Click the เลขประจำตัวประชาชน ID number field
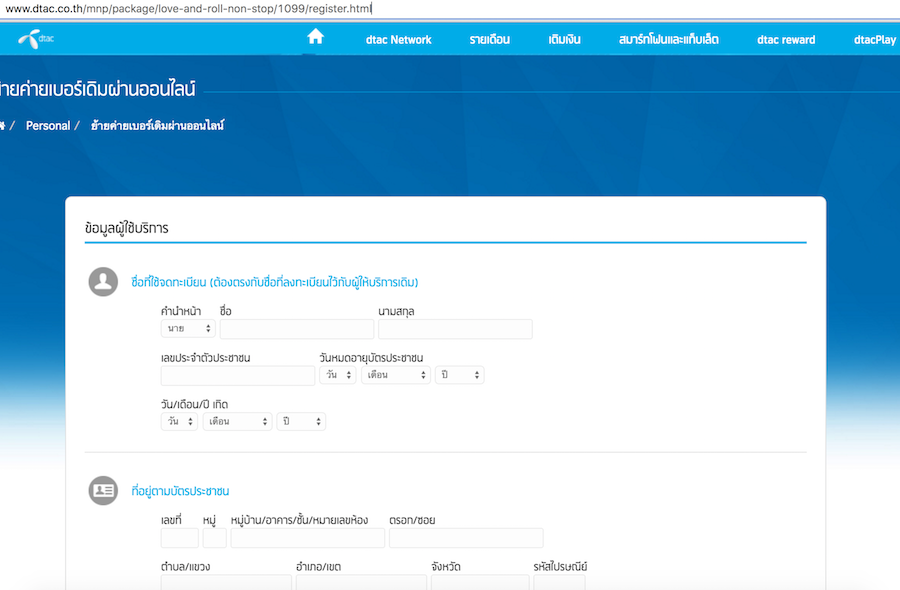Viewport: 900px width, 590px height. (238, 375)
